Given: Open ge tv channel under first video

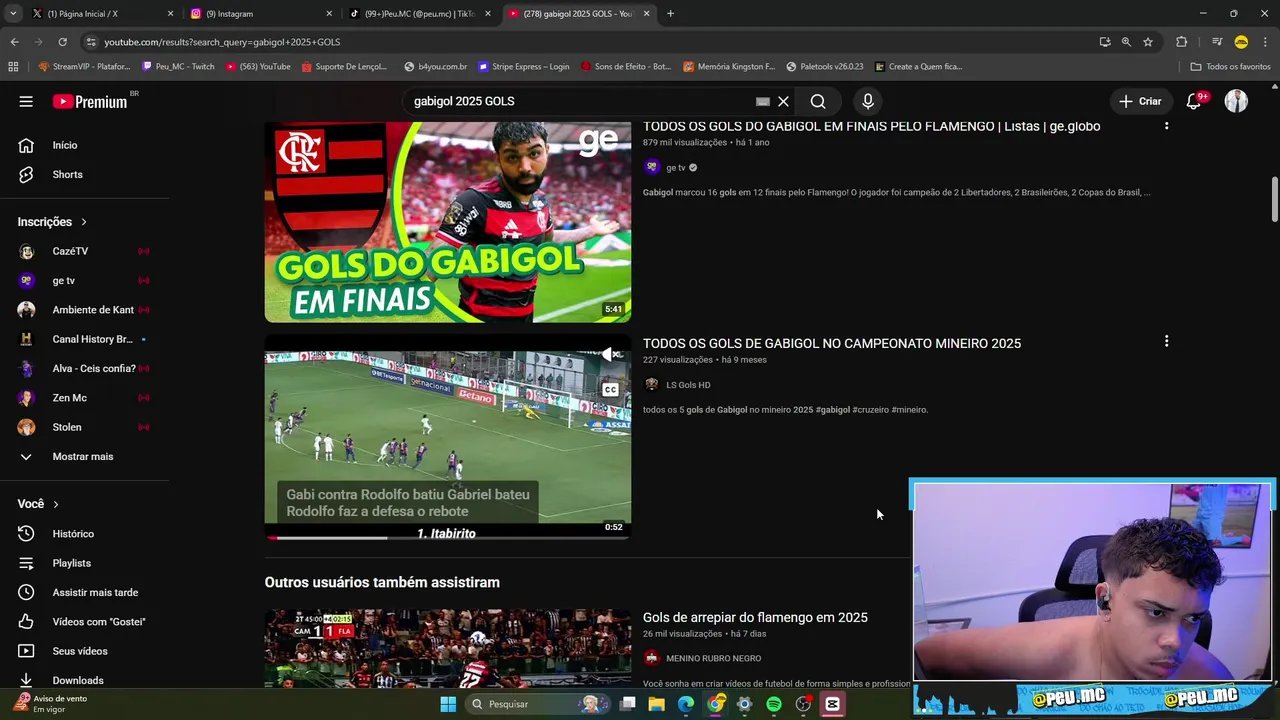Looking at the screenshot, I should point(676,168).
